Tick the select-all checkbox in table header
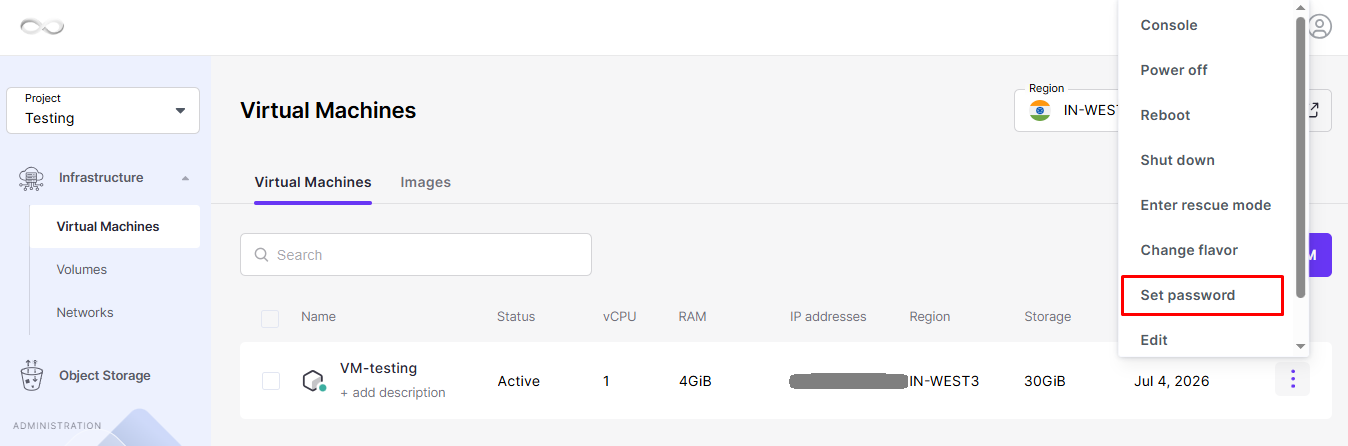This screenshot has height=446, width=1348. (270, 318)
